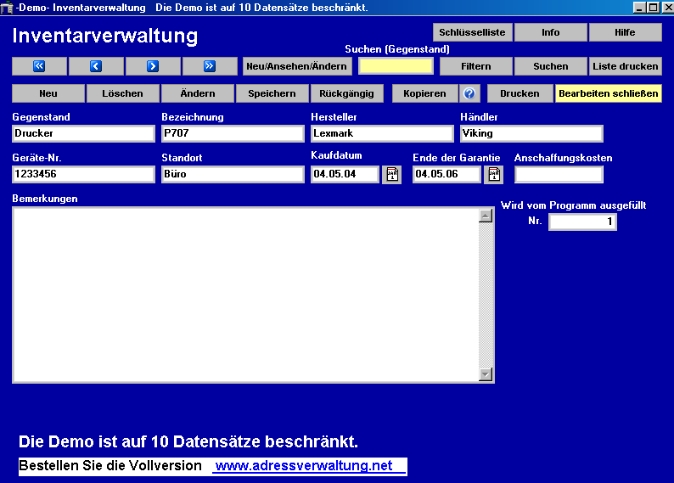Open the calendar picker beside Kaufdatum
Screen dimensions: 674x483
pyautogui.click(x=392, y=174)
